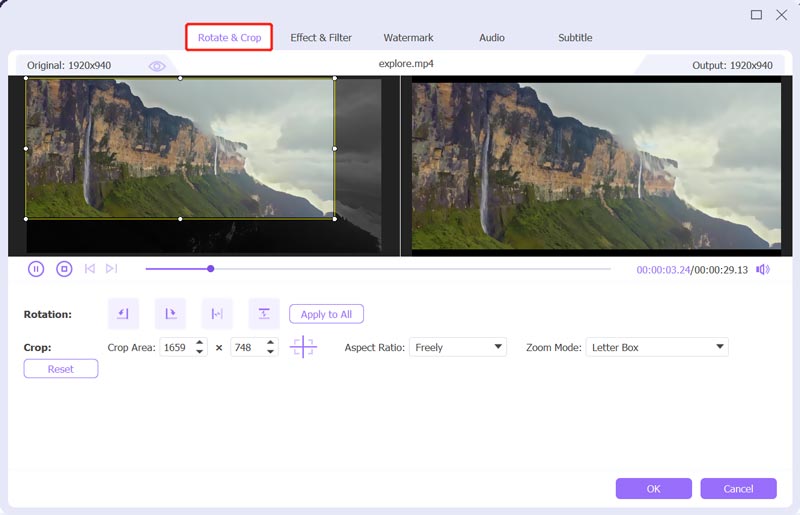Close the editing window
Screen dimensions: 800x515
[781, 15]
